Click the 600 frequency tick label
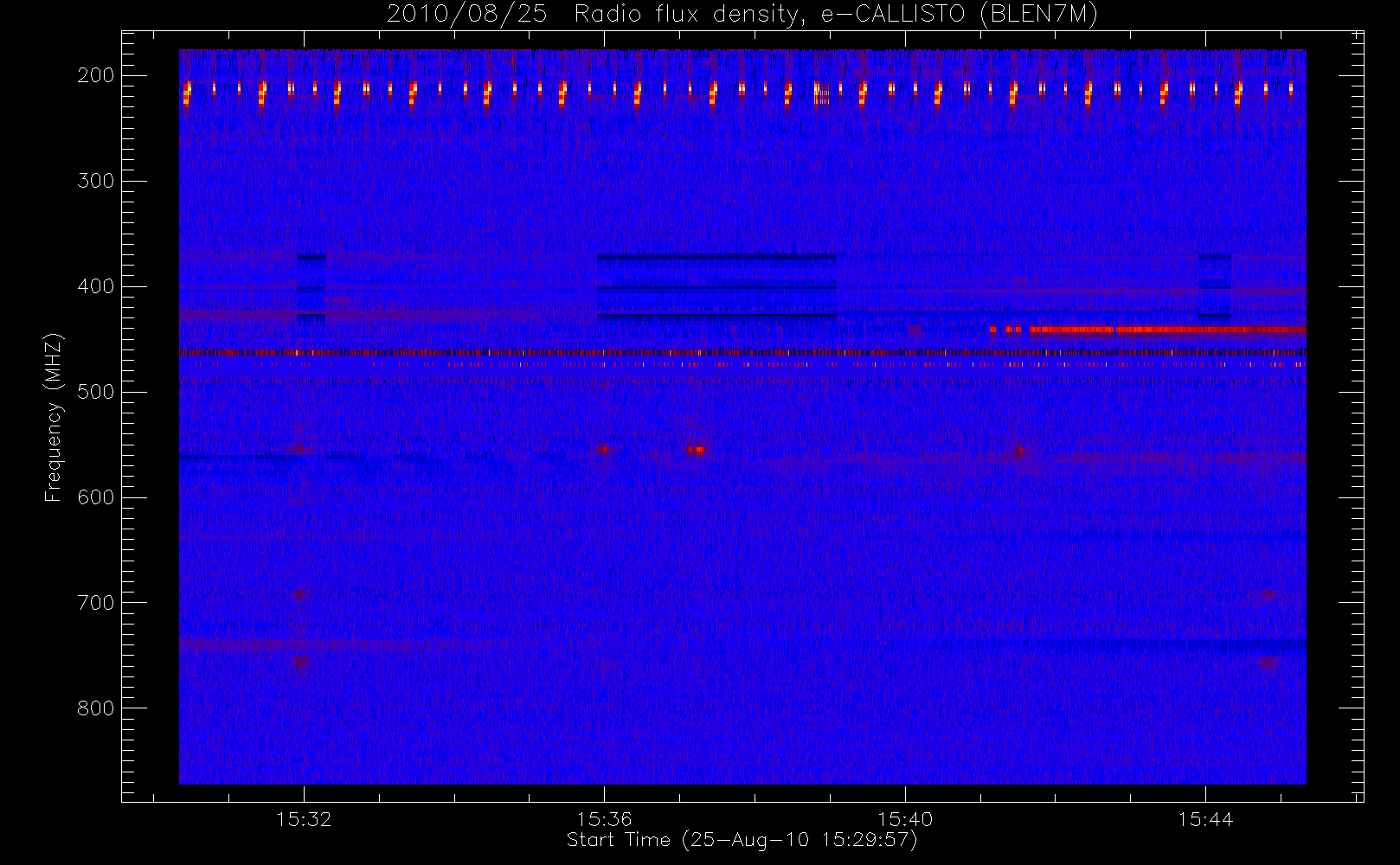 96,497
